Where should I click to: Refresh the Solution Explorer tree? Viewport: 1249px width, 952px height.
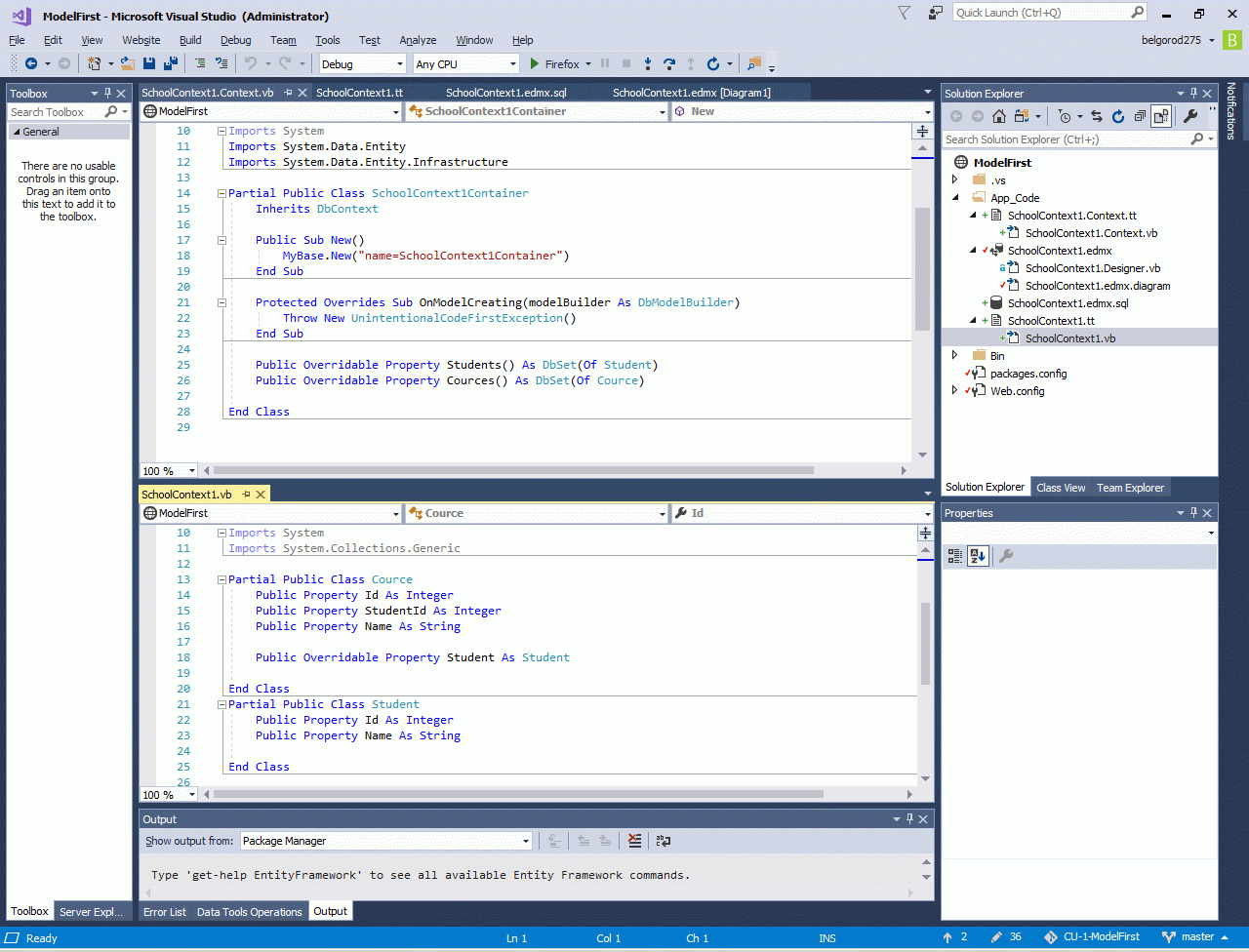1118,116
